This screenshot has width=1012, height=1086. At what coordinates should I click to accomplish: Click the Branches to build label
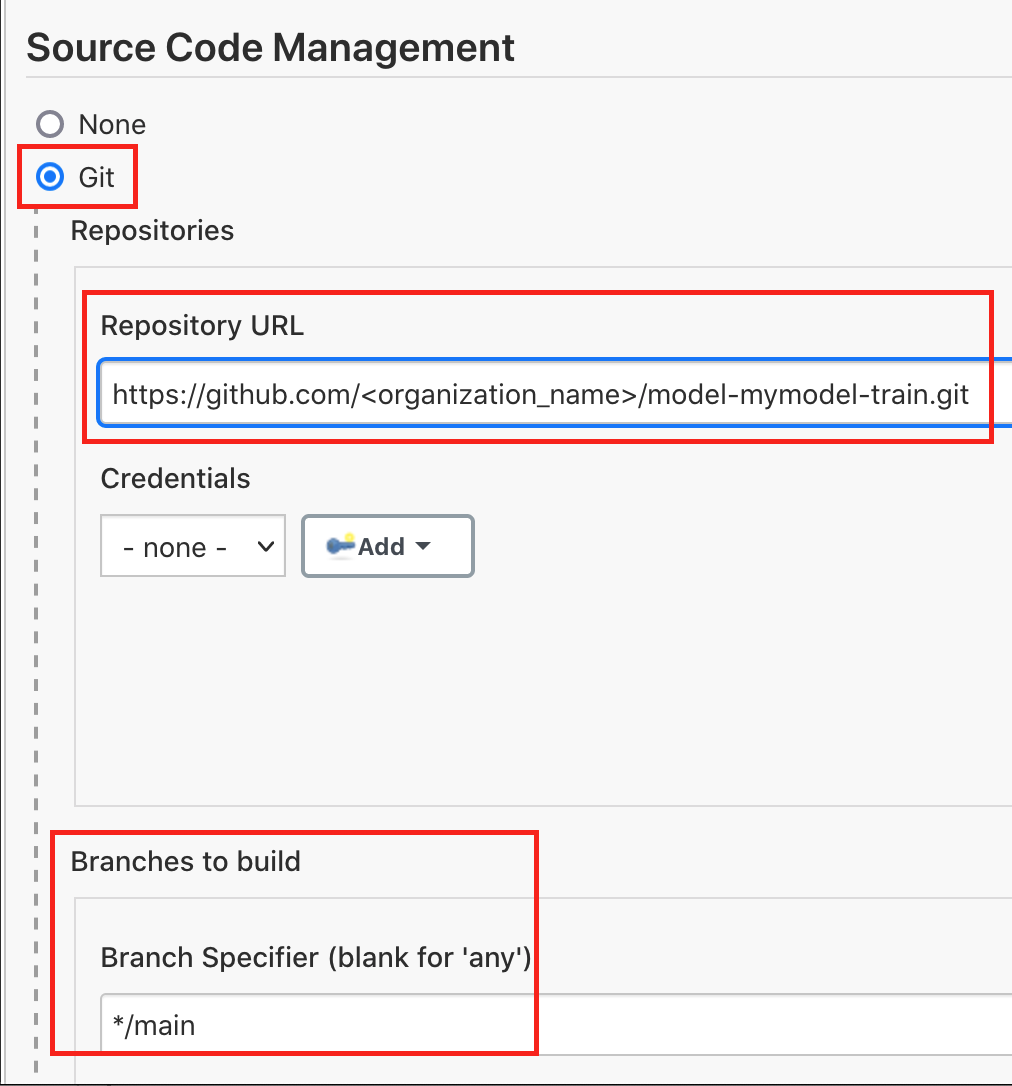(186, 862)
